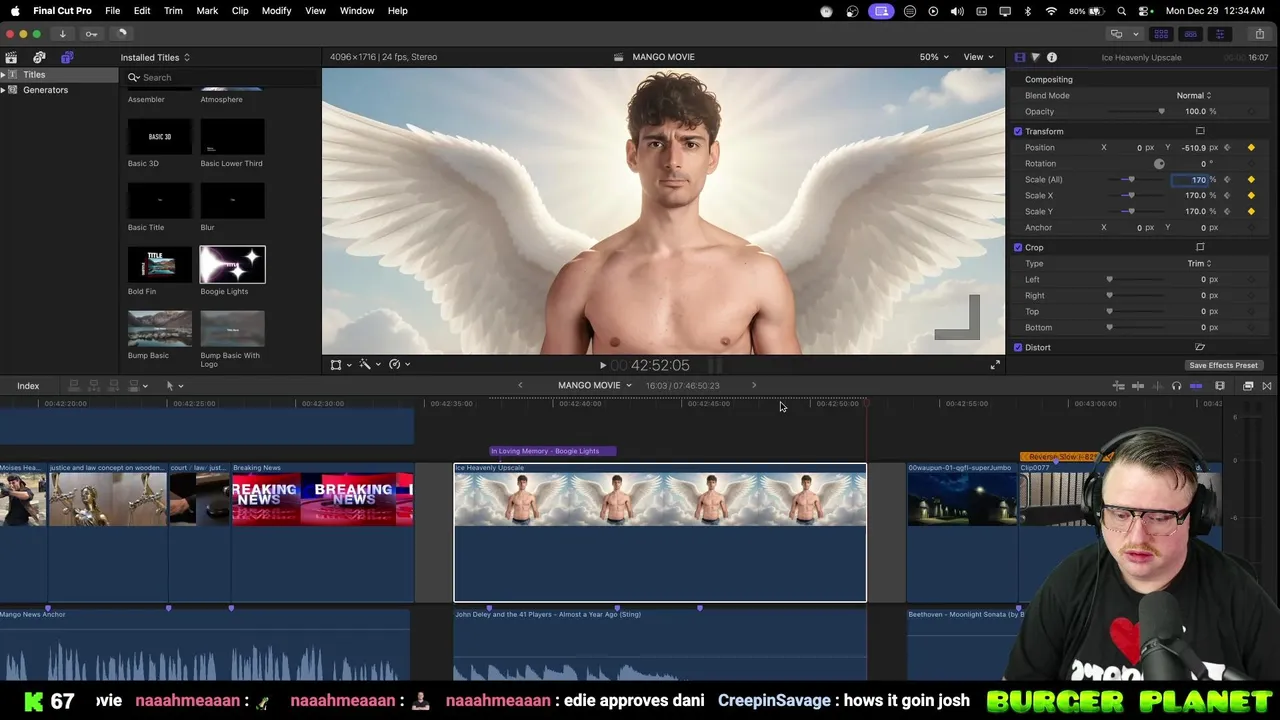Viewport: 1280px width, 720px height.
Task: Open the enhancements magic wand menu
Action: tap(369, 365)
